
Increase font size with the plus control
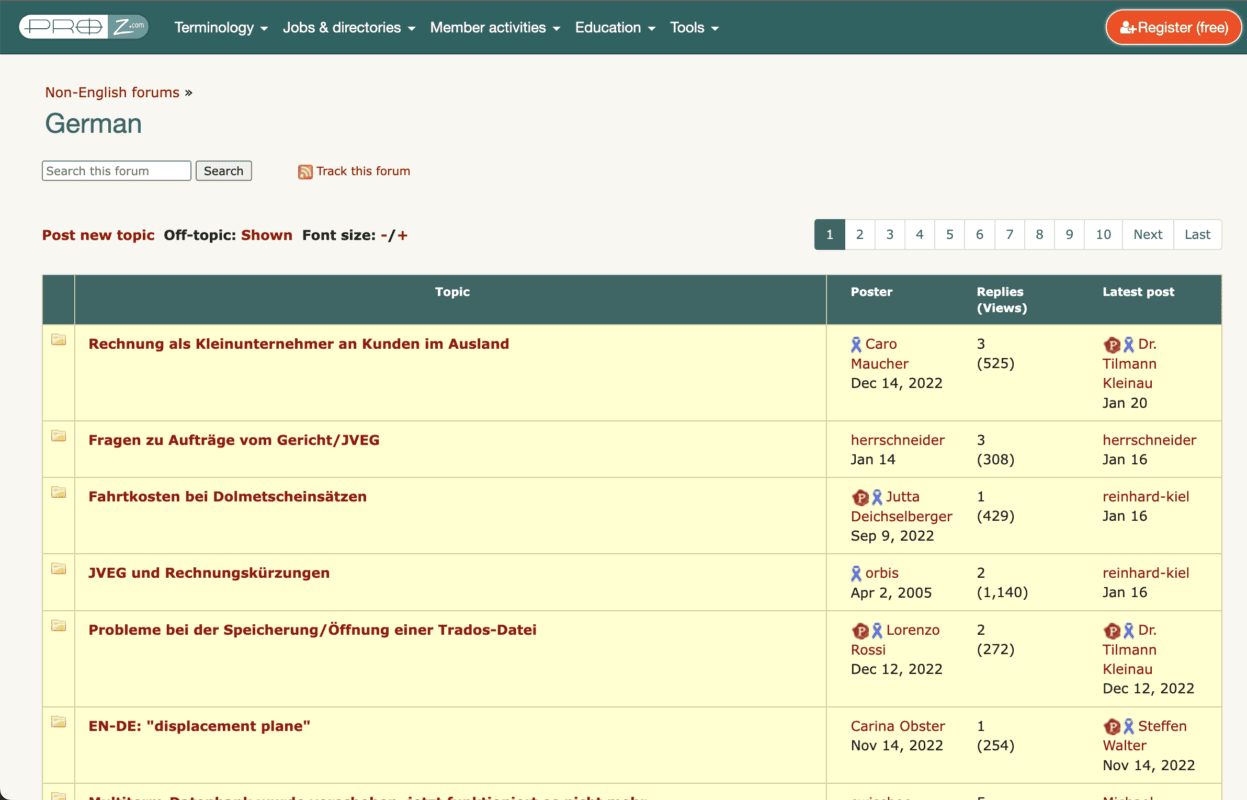pos(403,235)
